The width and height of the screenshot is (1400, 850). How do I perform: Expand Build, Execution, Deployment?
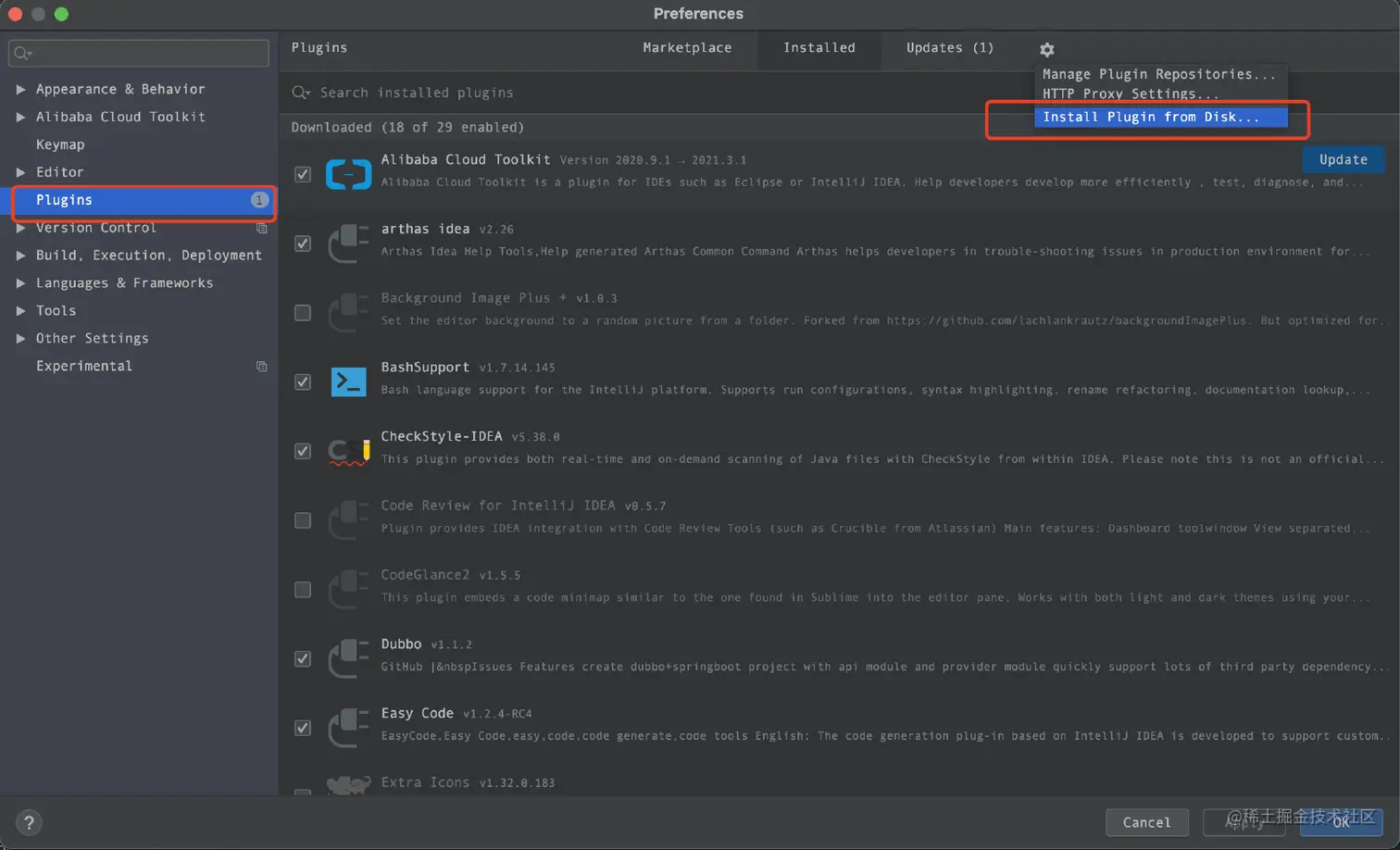pyautogui.click(x=20, y=256)
